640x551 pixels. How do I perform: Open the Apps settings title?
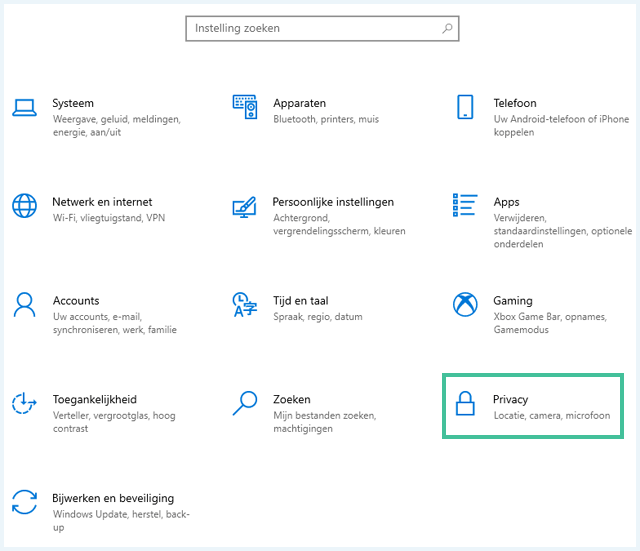(506, 202)
